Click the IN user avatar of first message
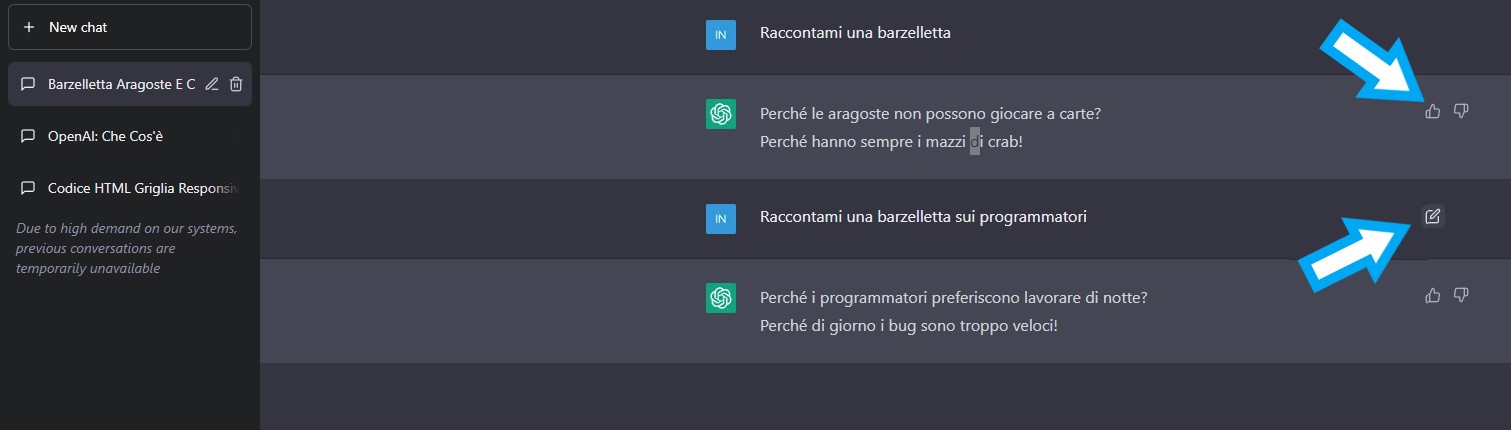The image size is (1511, 430). pos(721,34)
